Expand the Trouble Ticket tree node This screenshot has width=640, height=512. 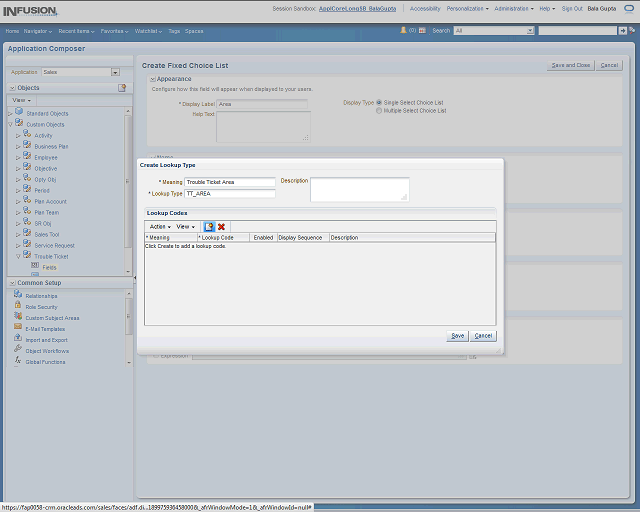click(x=19, y=256)
